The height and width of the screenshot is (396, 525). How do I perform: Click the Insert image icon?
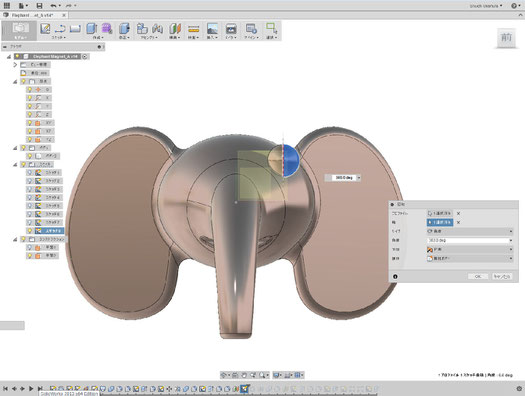click(x=212, y=28)
